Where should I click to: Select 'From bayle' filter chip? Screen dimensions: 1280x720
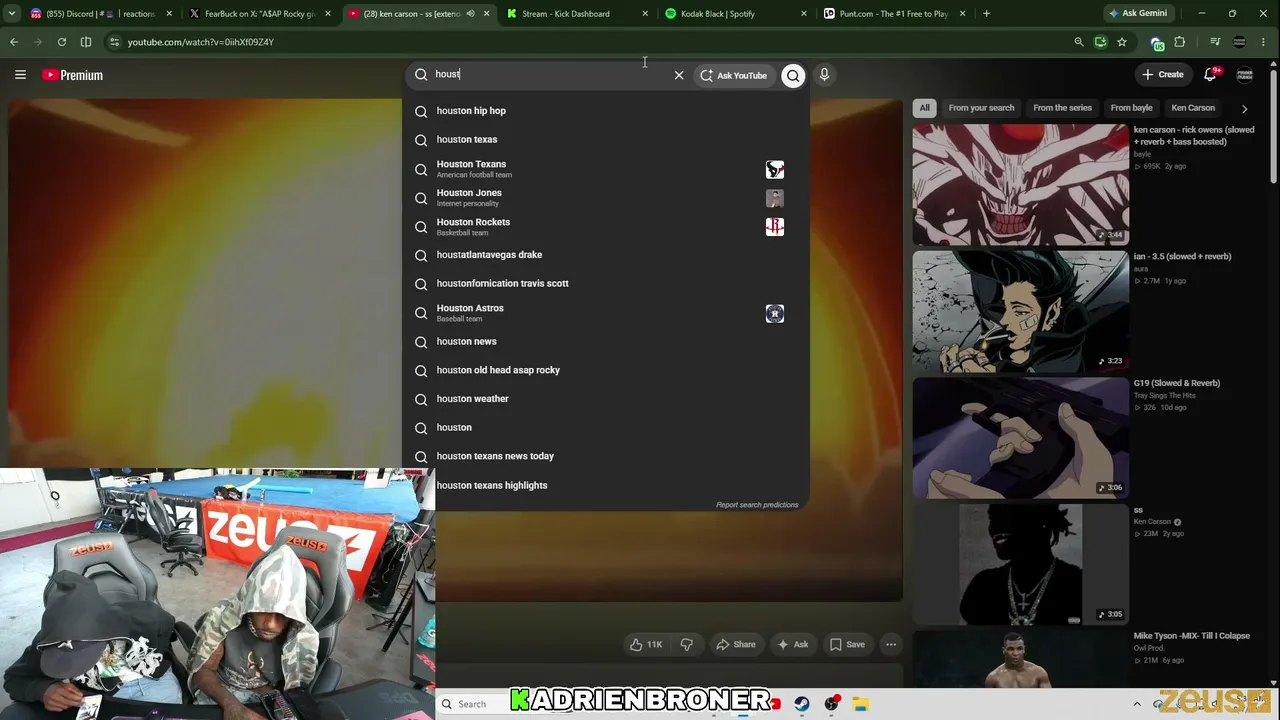pyautogui.click(x=1131, y=108)
